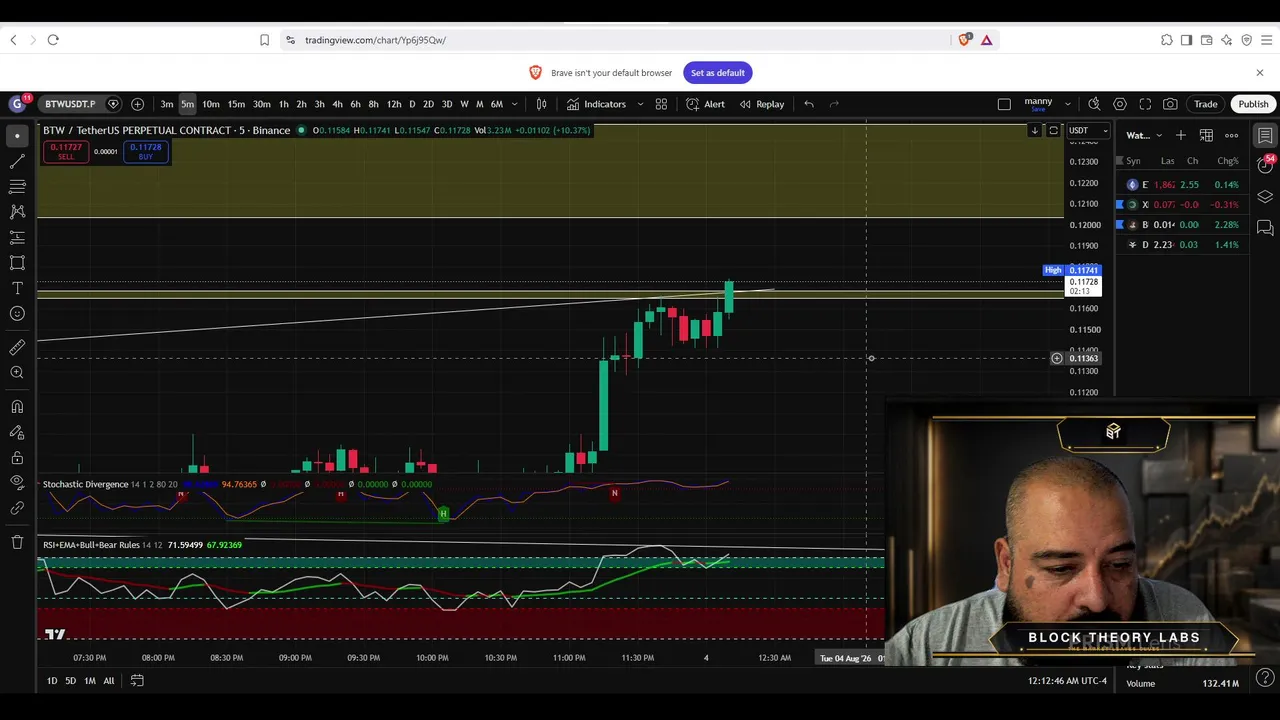Image resolution: width=1280 pixels, height=720 pixels.
Task: Click the 0.11728 BUY button
Action: [146, 152]
